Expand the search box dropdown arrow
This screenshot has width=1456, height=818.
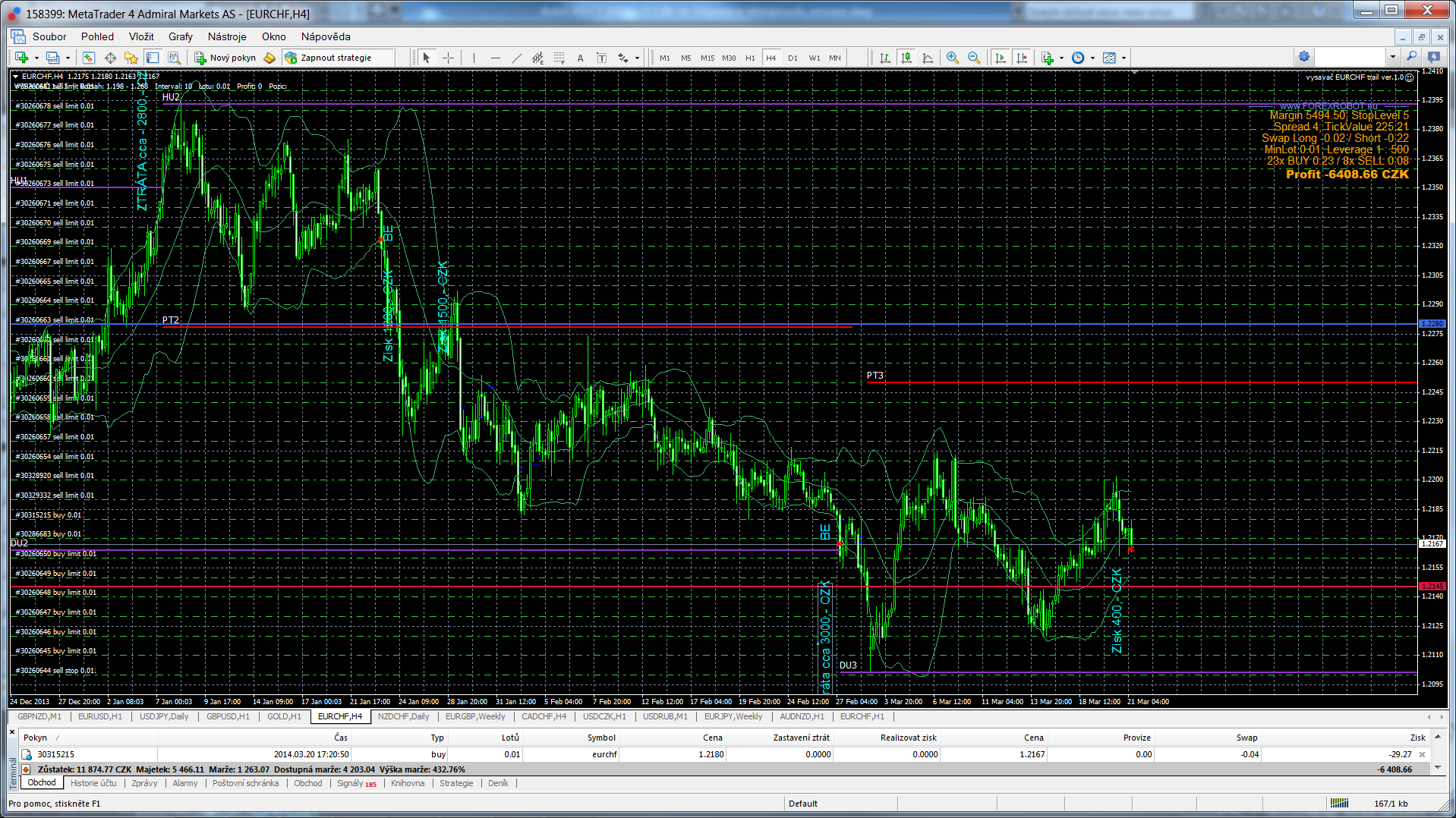[1392, 57]
